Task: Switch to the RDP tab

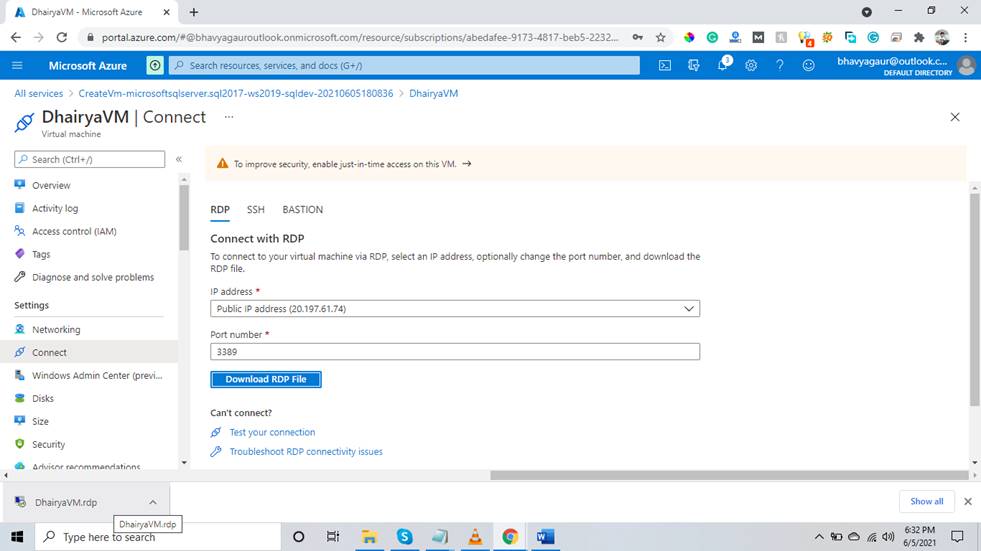Action: pos(220,210)
